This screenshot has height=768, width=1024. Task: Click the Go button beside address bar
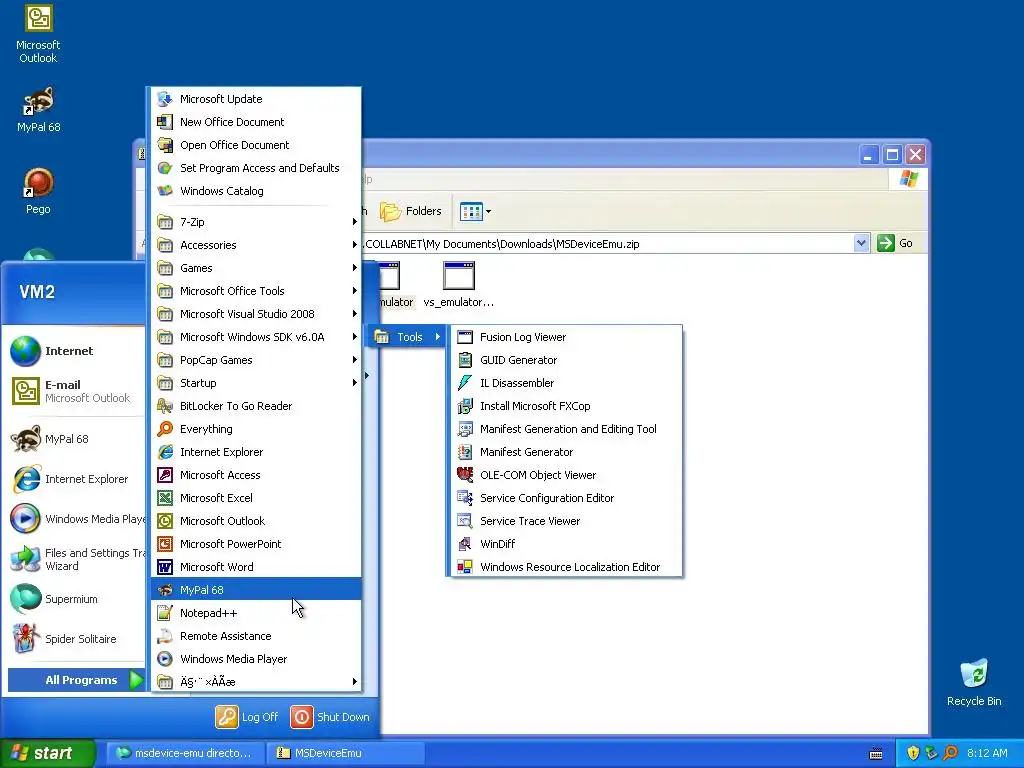tap(895, 244)
